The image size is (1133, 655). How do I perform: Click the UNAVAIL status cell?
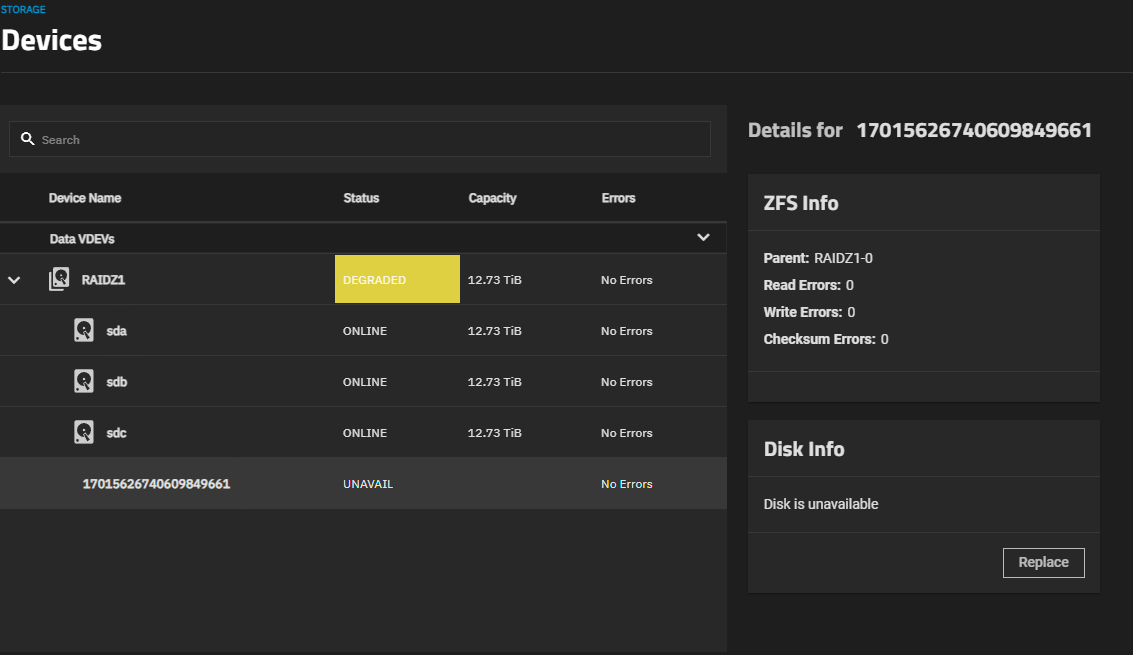[x=368, y=484]
